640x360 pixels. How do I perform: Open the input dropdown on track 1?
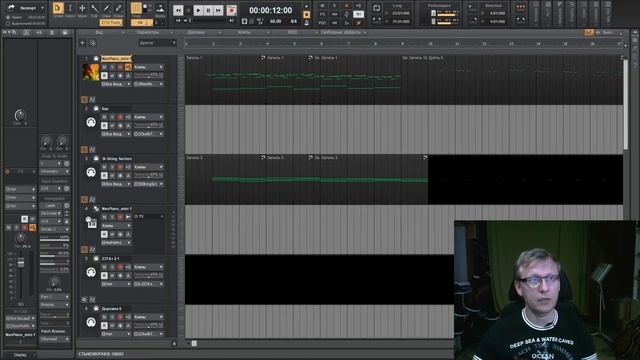click(x=116, y=84)
